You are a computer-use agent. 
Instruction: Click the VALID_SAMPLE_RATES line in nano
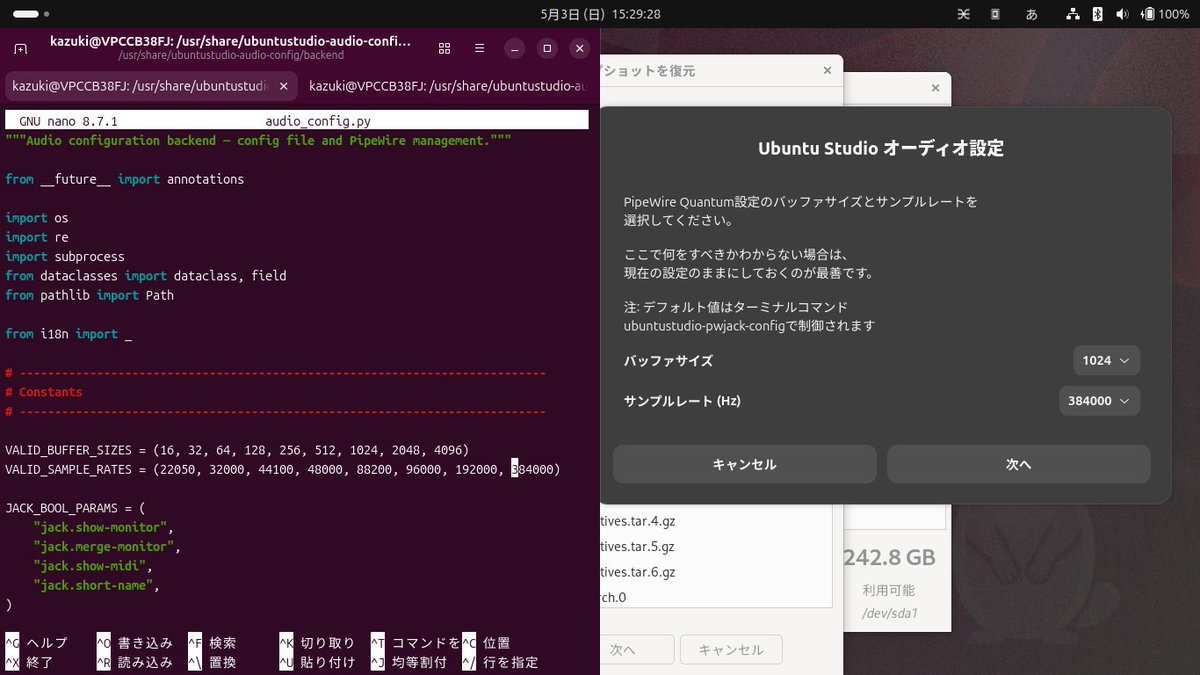283,469
